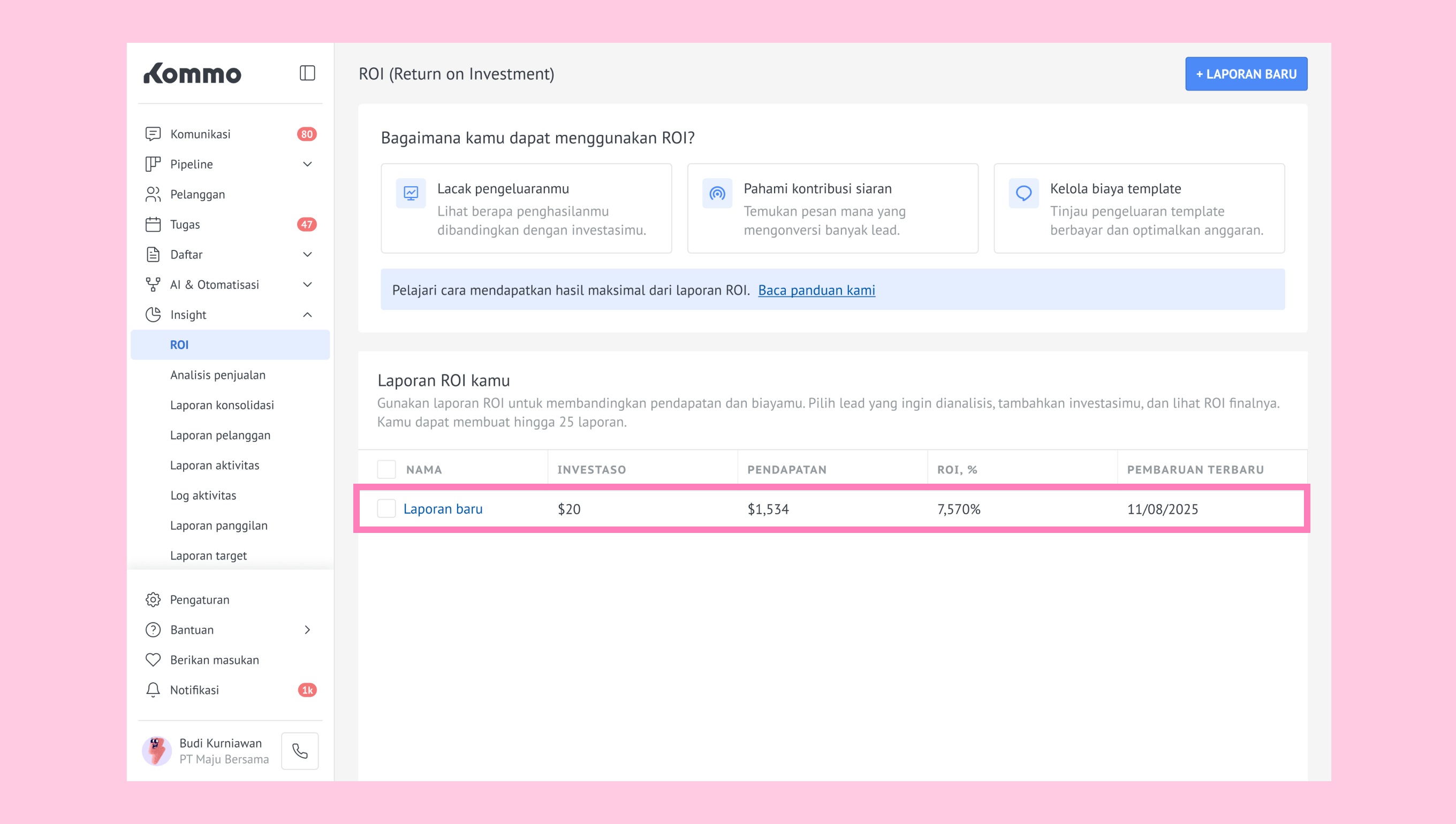The height and width of the screenshot is (824, 1456).
Task: Open the Bantuan submenu arrow
Action: [x=307, y=630]
